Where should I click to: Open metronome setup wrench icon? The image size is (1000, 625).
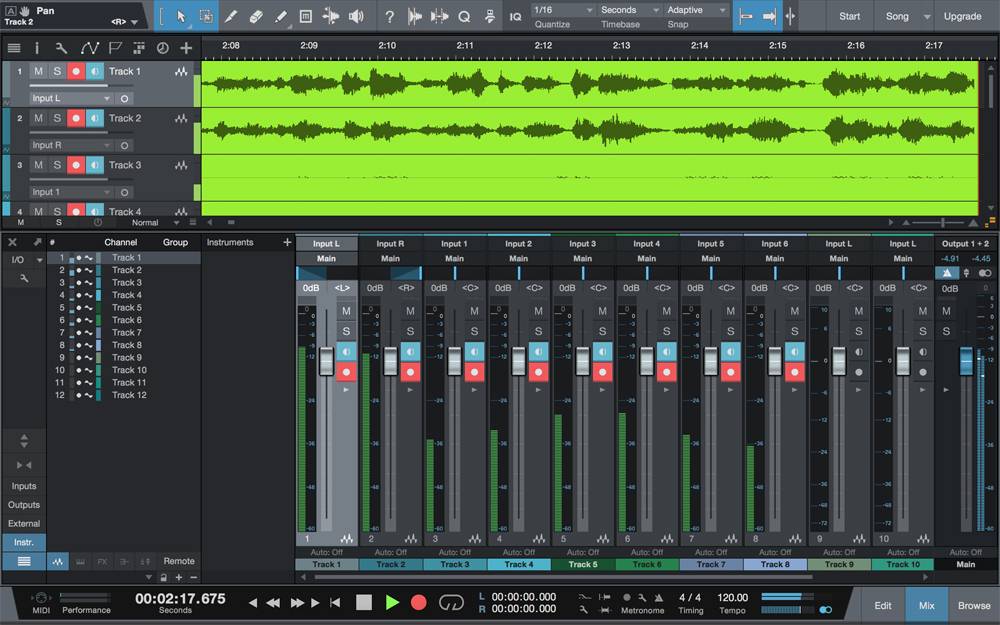[642, 598]
